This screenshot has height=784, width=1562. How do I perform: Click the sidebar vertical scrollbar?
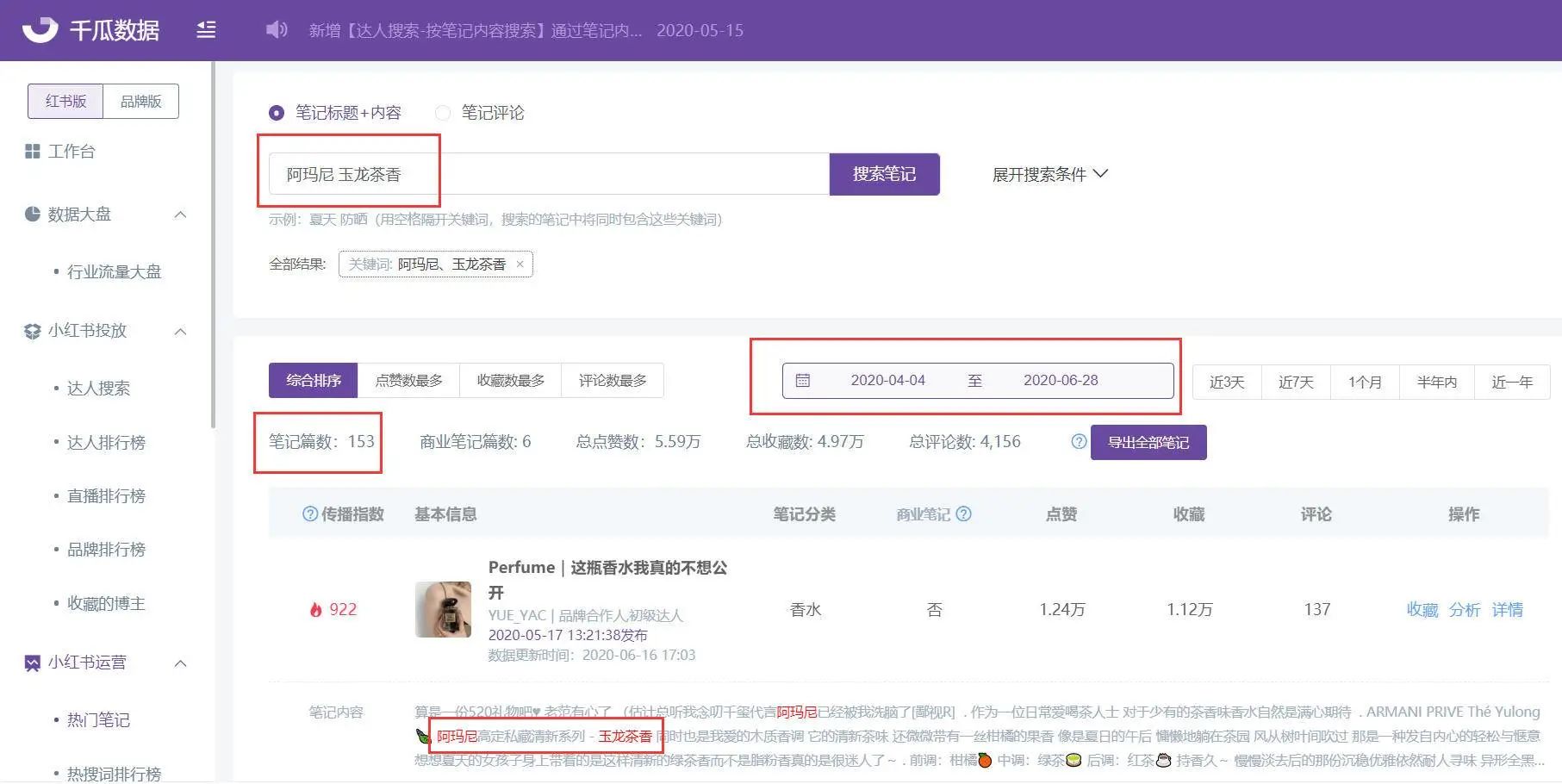tap(213, 245)
